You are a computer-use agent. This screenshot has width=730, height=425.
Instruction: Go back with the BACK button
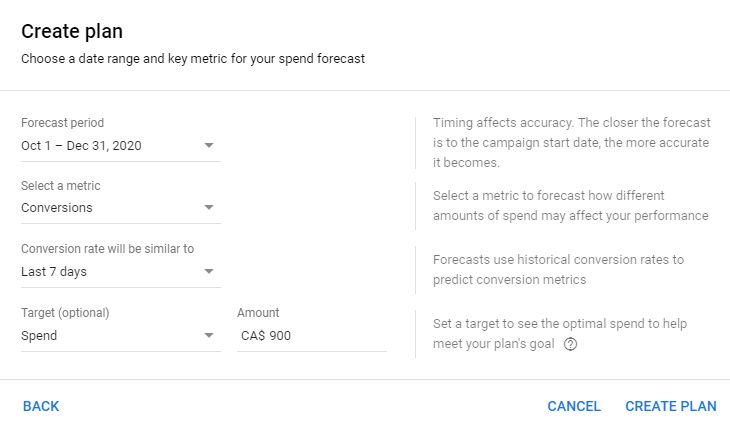click(x=41, y=406)
